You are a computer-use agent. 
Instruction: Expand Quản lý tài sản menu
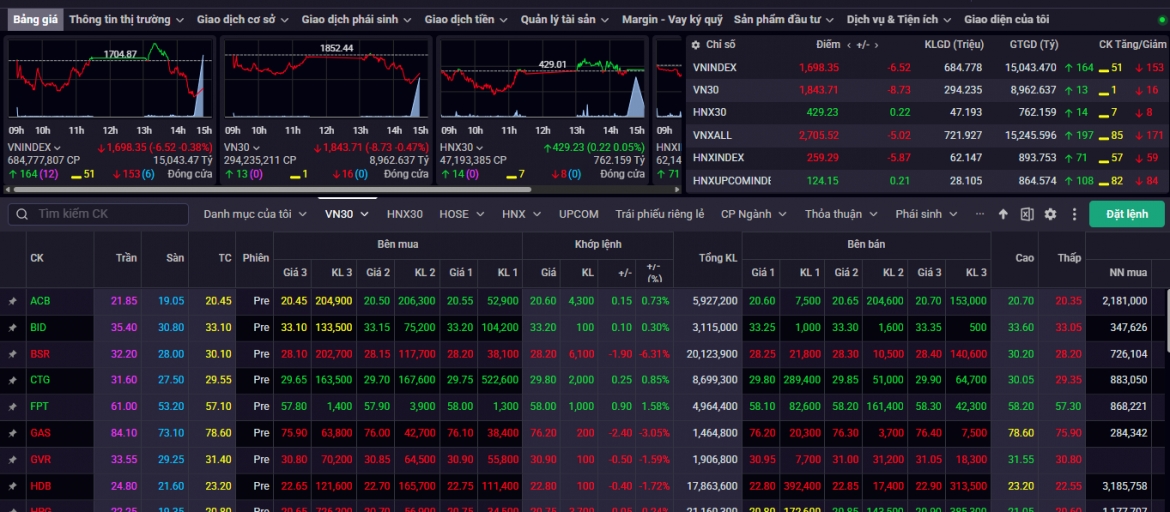point(565,19)
